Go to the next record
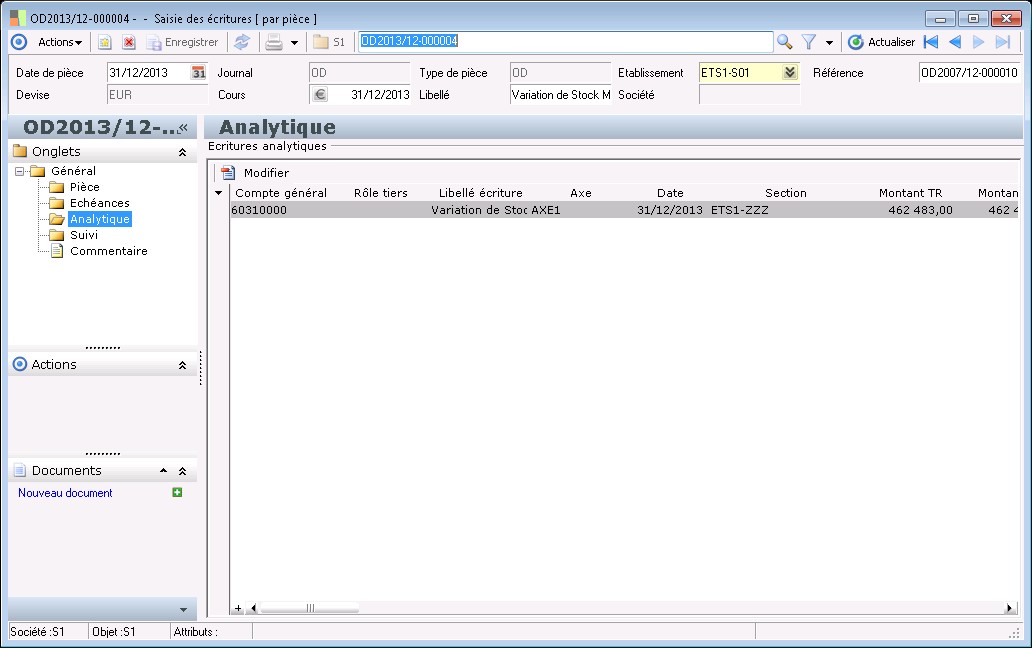 point(979,42)
